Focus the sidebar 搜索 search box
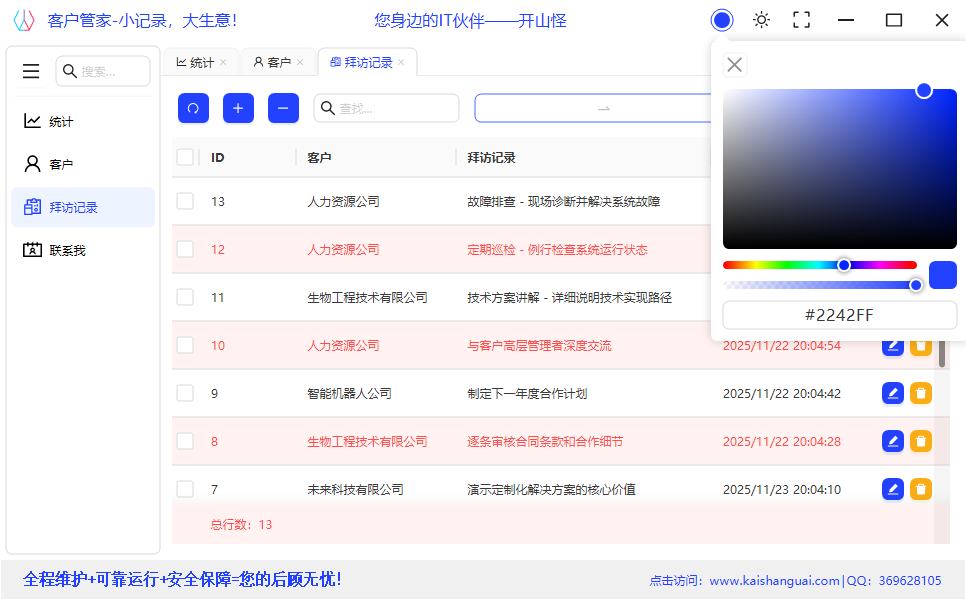 point(103,71)
